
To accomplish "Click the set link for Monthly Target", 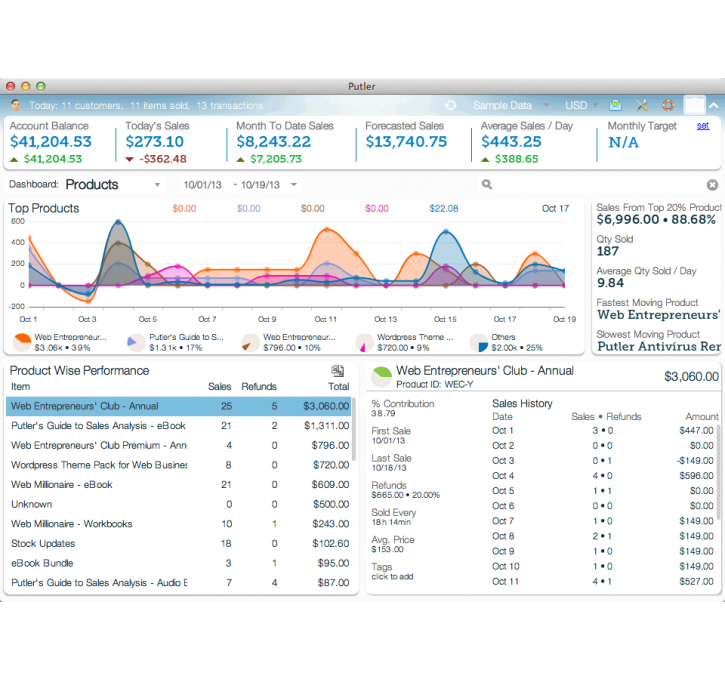I will pos(703,126).
